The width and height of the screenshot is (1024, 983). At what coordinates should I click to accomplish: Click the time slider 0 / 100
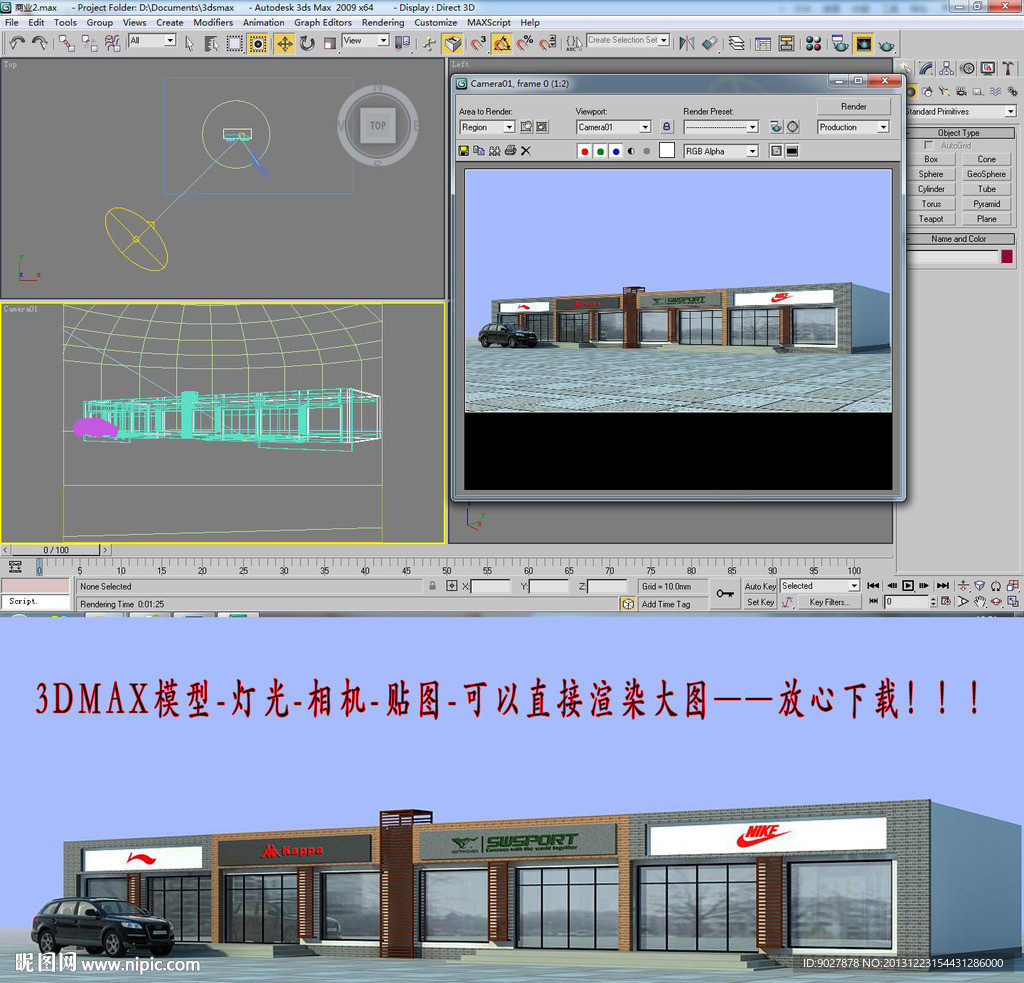tap(56, 550)
